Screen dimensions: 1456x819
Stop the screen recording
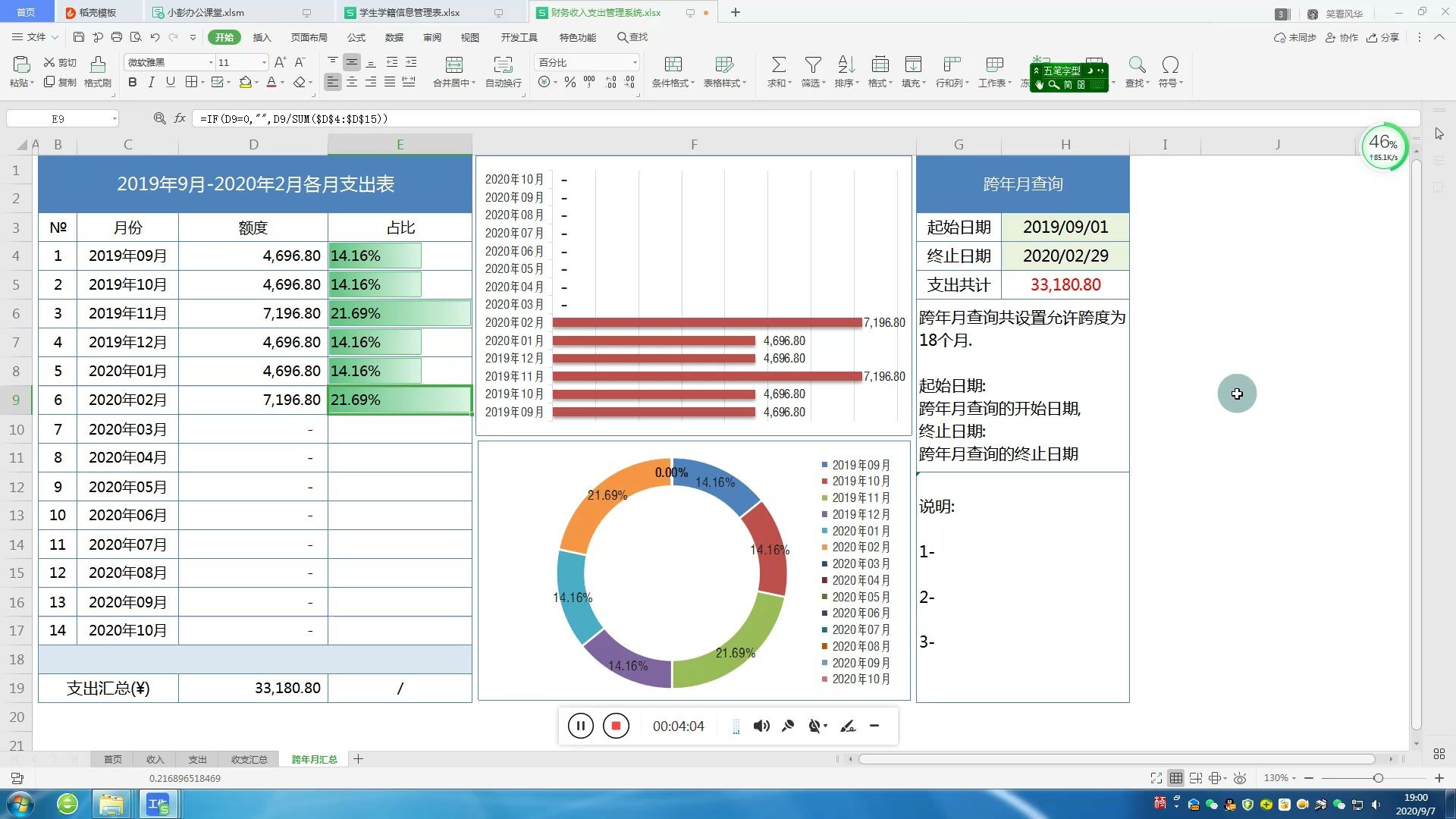(x=616, y=726)
